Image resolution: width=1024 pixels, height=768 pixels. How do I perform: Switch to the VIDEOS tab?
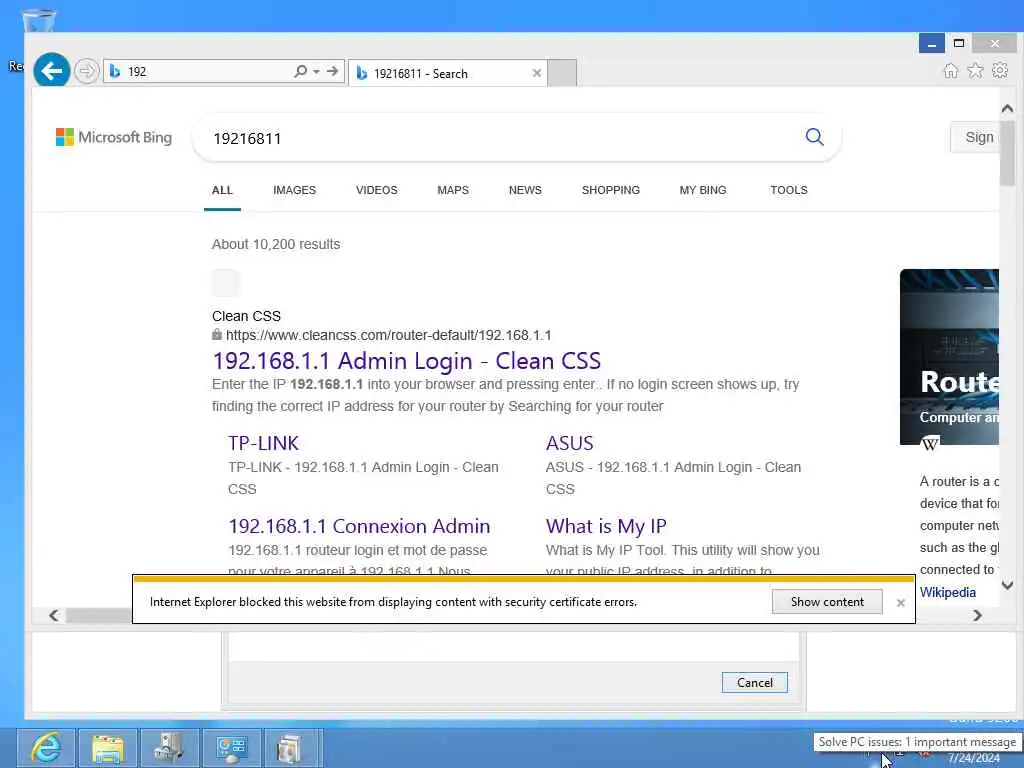click(376, 190)
